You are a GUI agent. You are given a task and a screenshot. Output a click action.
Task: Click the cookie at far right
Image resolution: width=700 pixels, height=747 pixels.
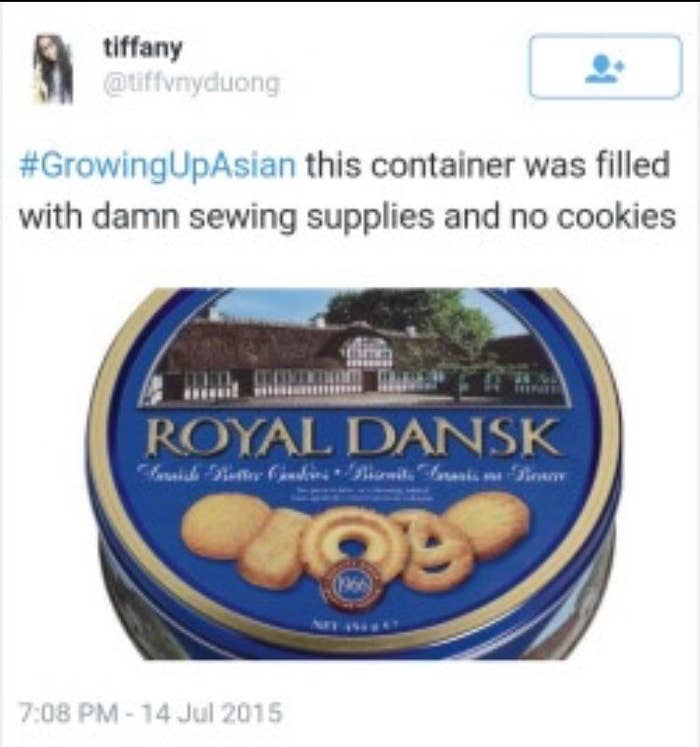coord(489,523)
